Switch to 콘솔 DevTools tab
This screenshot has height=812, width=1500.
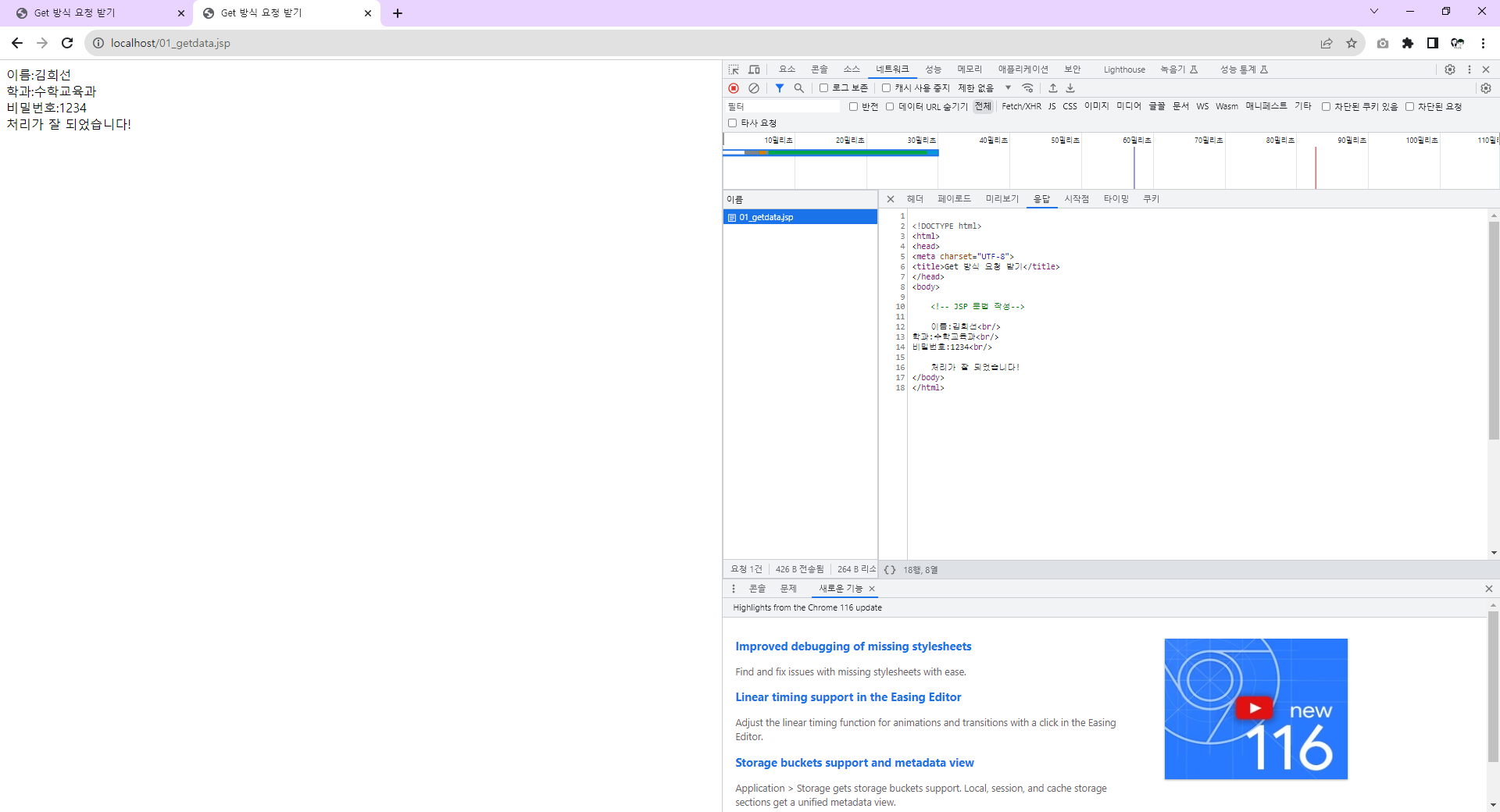[819, 69]
